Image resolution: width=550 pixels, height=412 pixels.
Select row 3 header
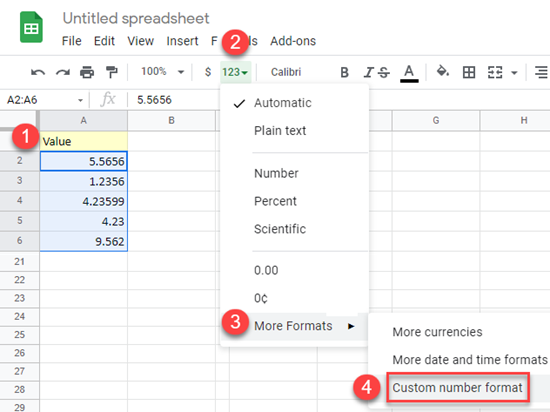coord(20,181)
